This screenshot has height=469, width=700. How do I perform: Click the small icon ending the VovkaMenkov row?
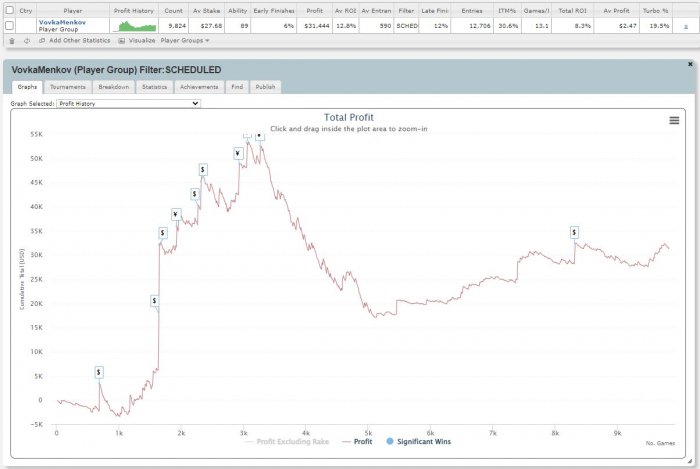[686, 26]
